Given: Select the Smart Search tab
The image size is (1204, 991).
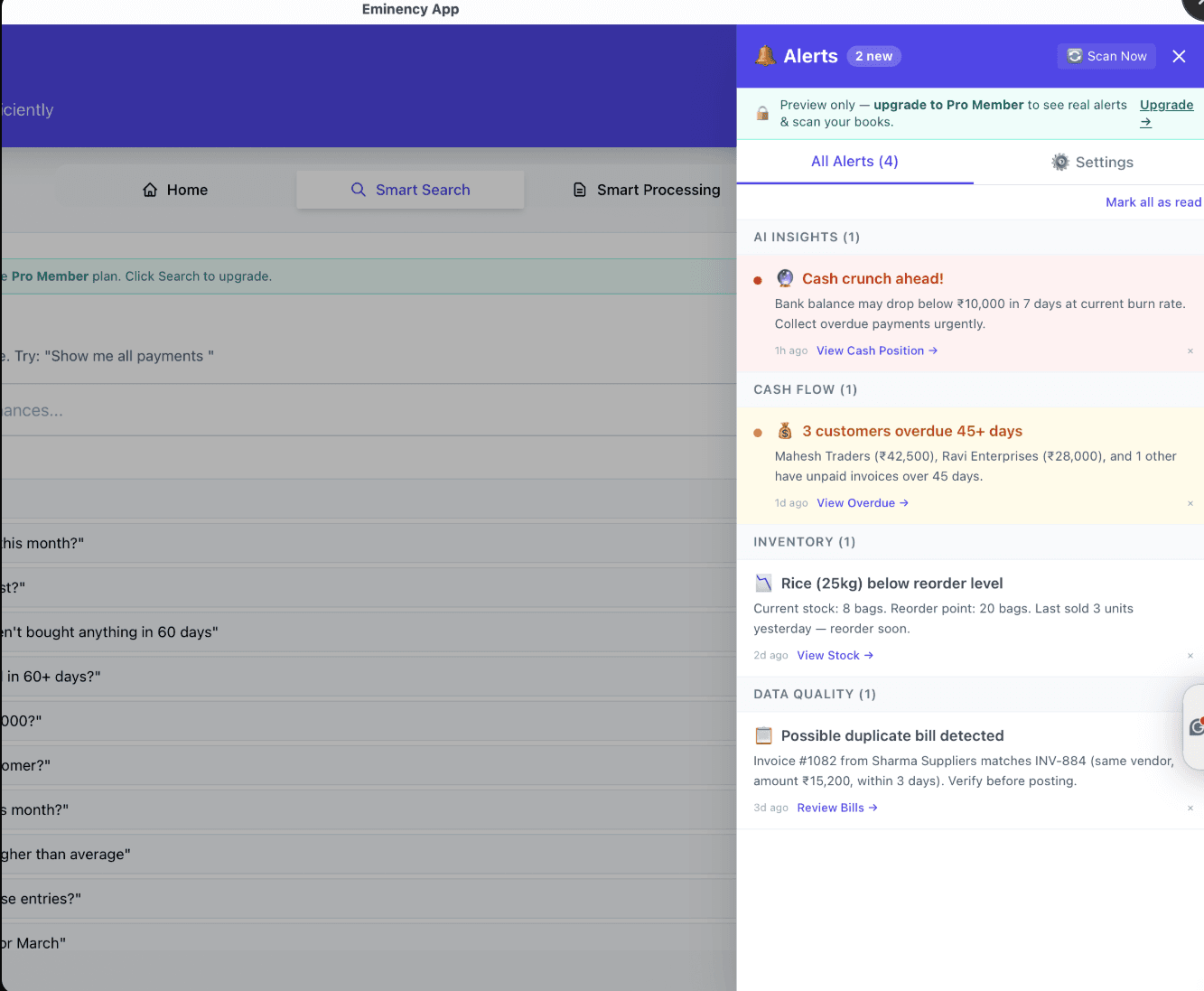Looking at the screenshot, I should [410, 190].
